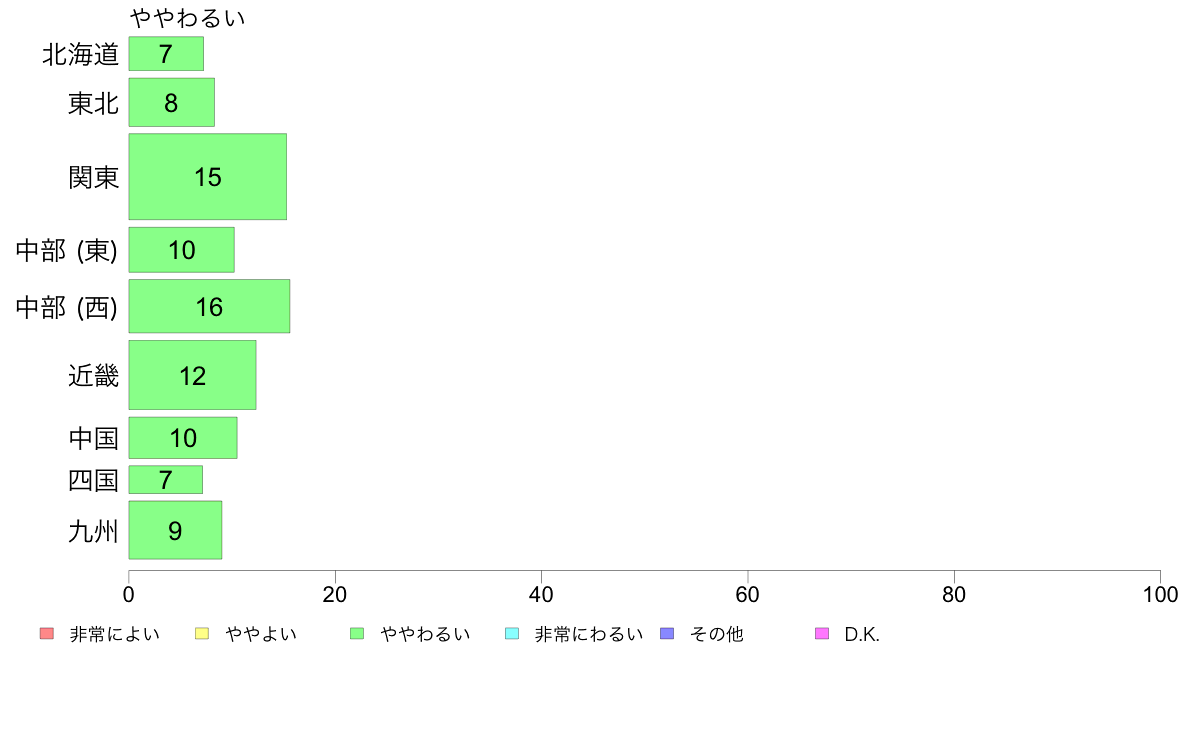
Task: Click the green ややわるい legend swatch
Action: coord(357,634)
